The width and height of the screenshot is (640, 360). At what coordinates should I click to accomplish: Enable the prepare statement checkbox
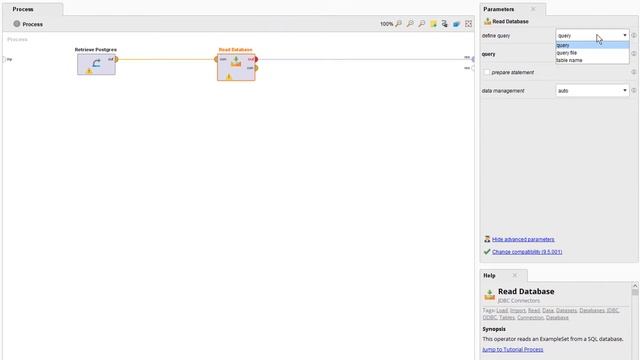point(487,72)
